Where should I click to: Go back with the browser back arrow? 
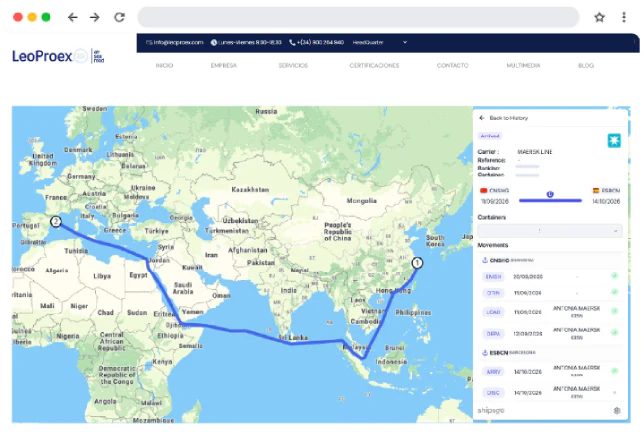(x=73, y=17)
